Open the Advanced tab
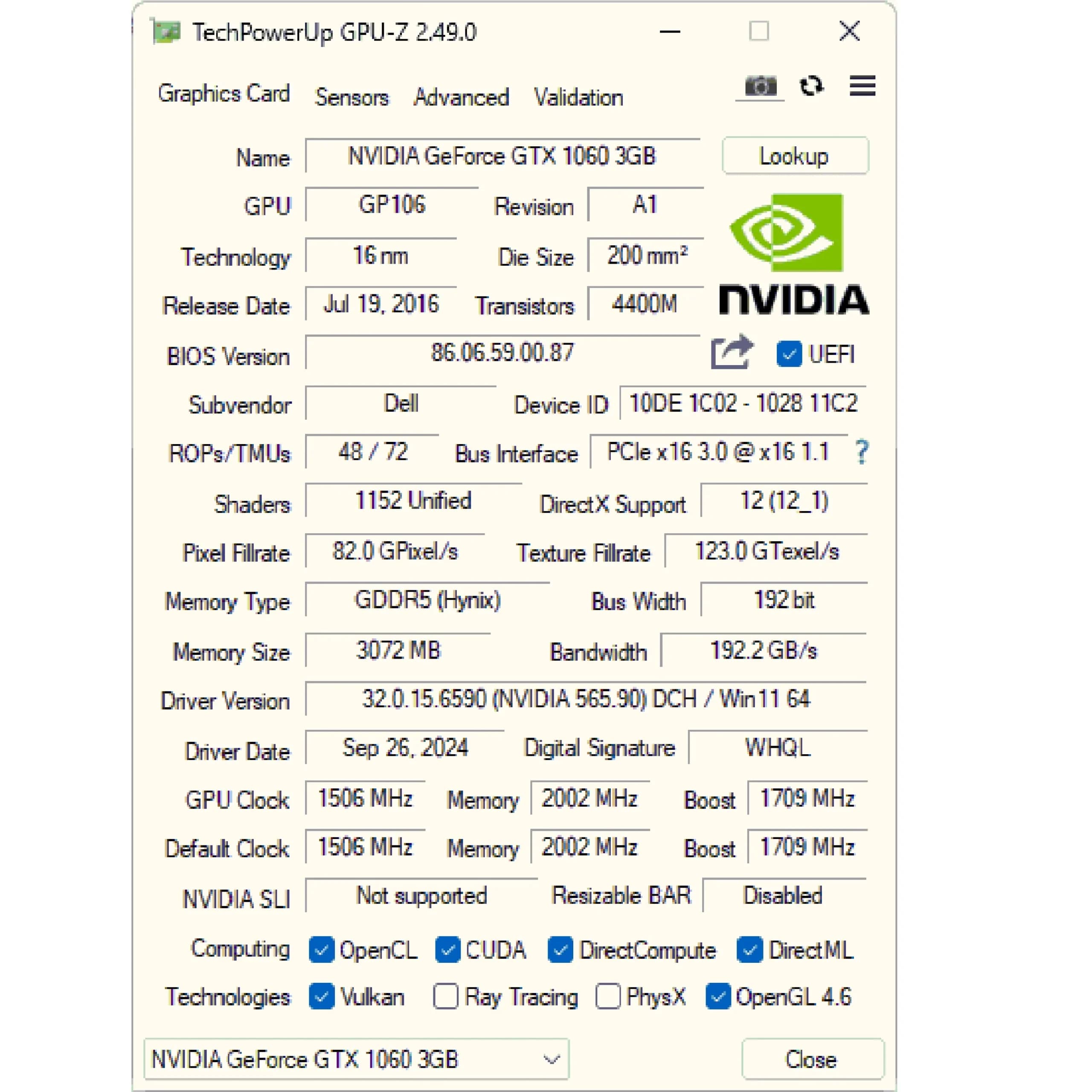Viewport: 1092px width, 1092px height. click(x=461, y=97)
